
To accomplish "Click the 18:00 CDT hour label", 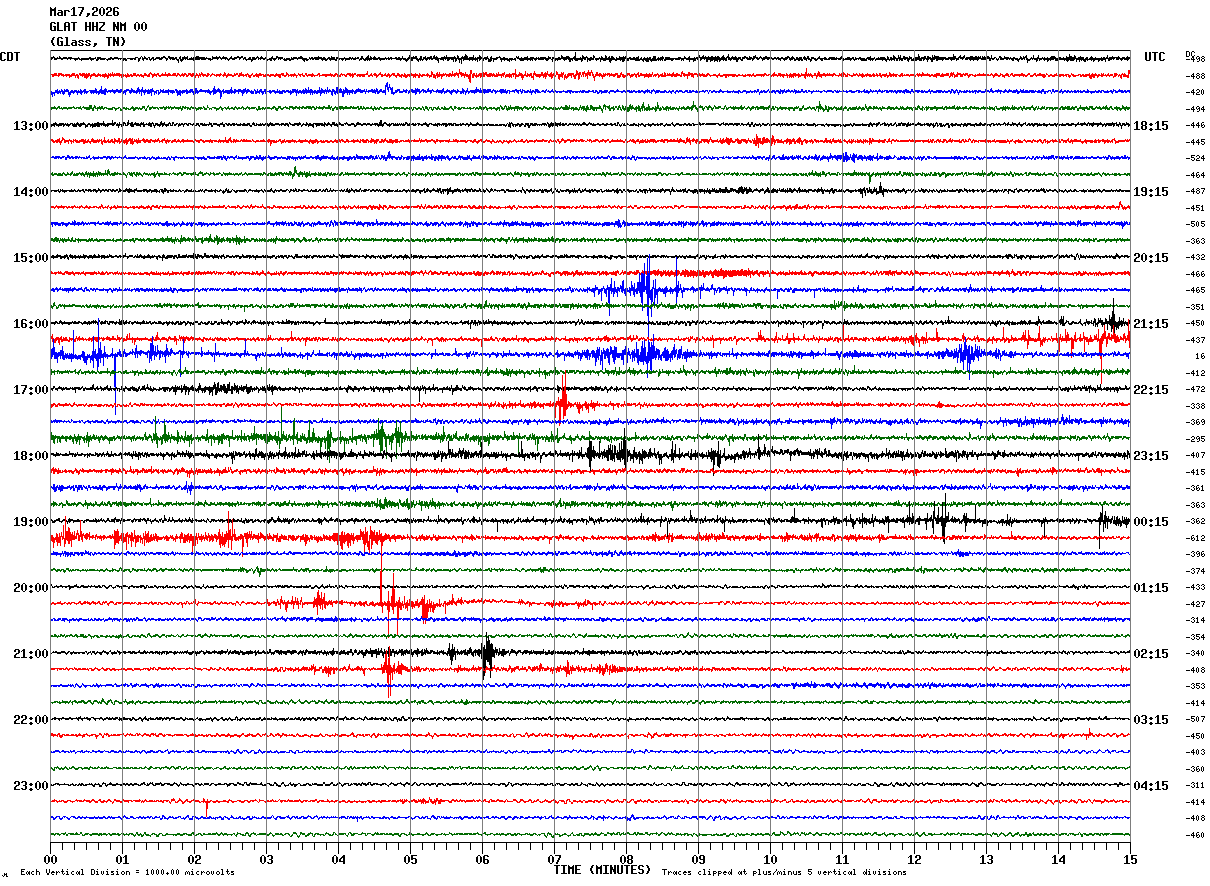I will point(30,456).
